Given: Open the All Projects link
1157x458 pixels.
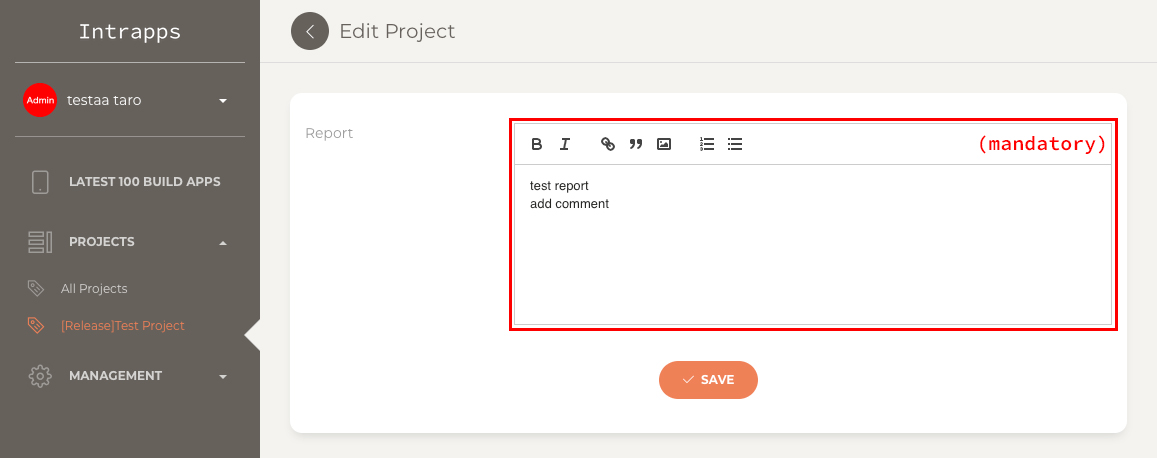Looking at the screenshot, I should point(94,288).
